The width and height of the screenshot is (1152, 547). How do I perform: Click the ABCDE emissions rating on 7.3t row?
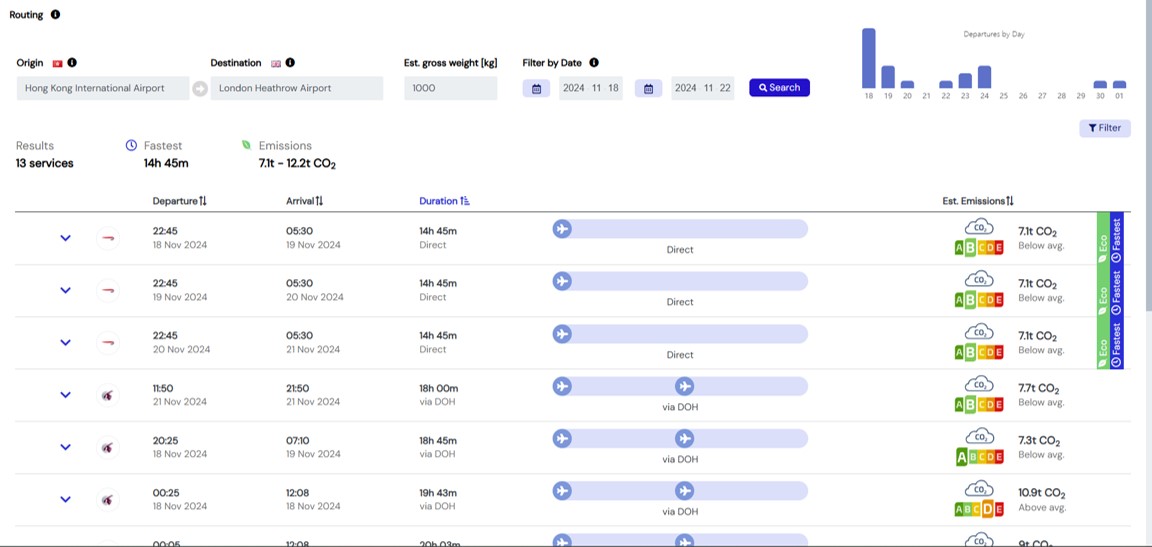[x=979, y=457]
